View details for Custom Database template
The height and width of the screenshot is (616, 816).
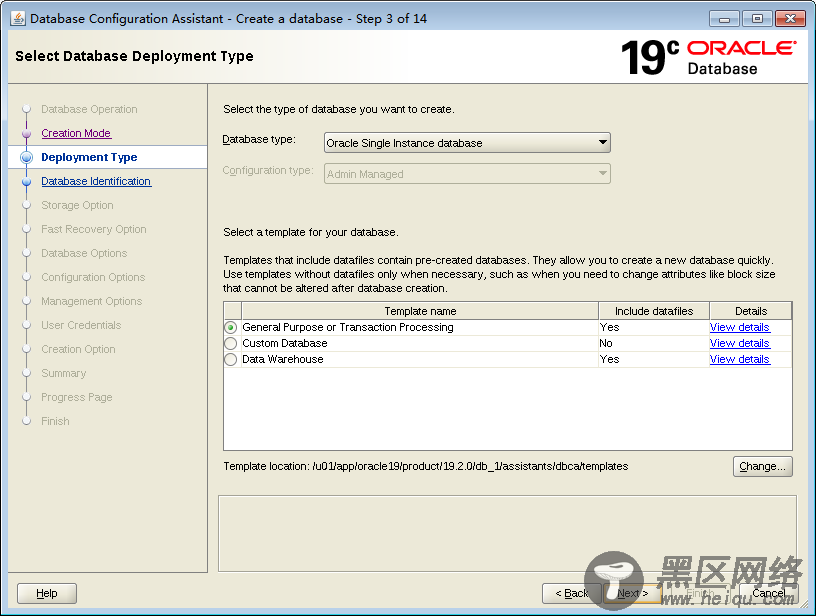click(740, 343)
